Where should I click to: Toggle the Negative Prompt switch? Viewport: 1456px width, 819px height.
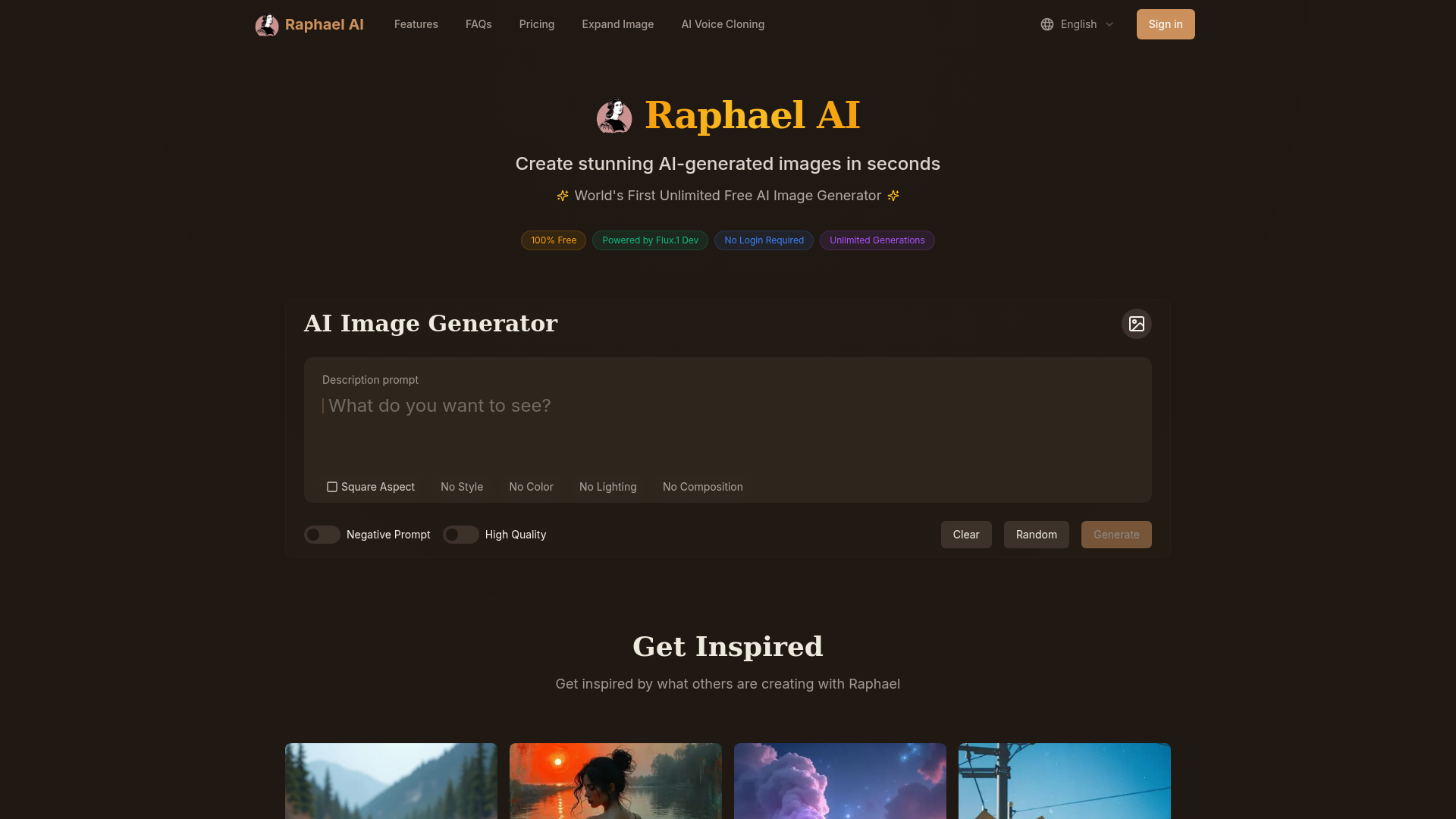click(x=322, y=535)
